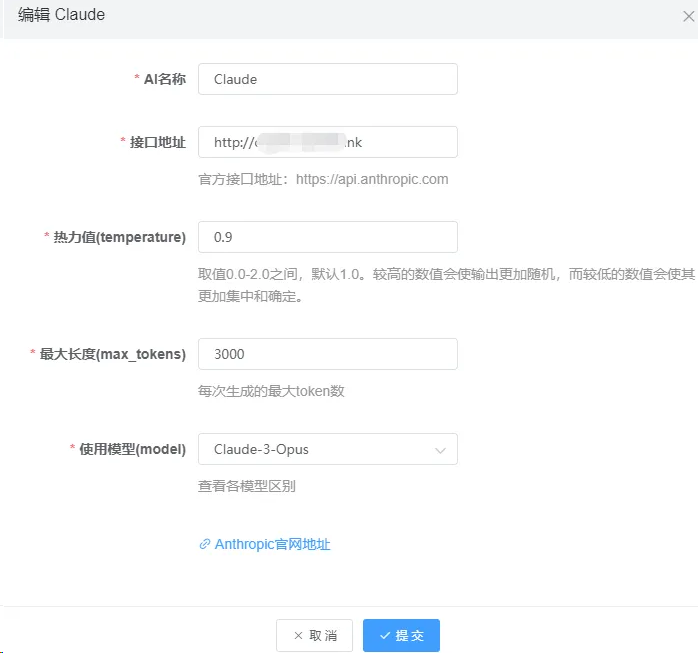Click the official API address hint text

pyautogui.click(x=323, y=179)
